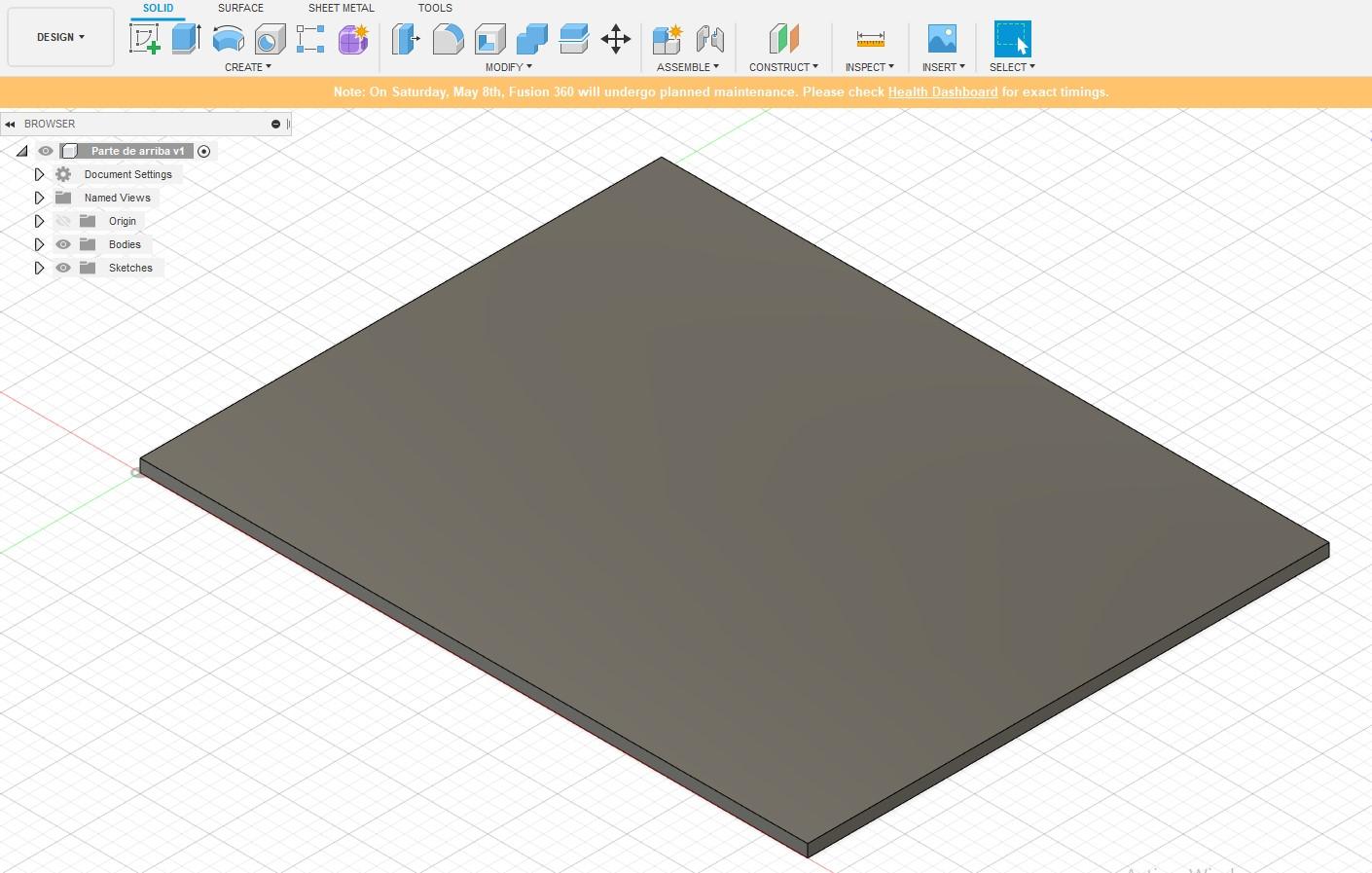The image size is (1372, 873).
Task: Click the component icon beside Parte de arriba
Action: [69, 151]
